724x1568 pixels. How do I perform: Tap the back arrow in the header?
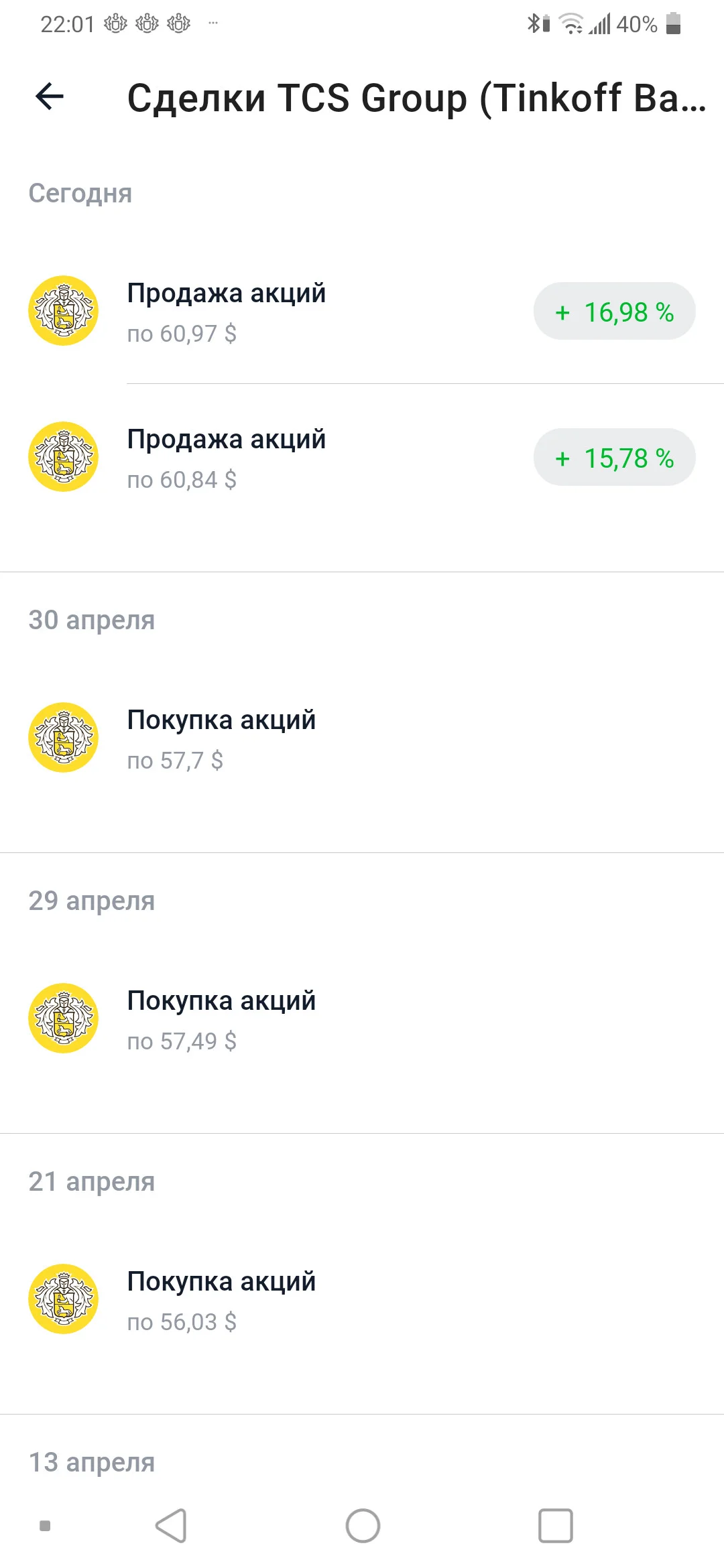(50, 96)
